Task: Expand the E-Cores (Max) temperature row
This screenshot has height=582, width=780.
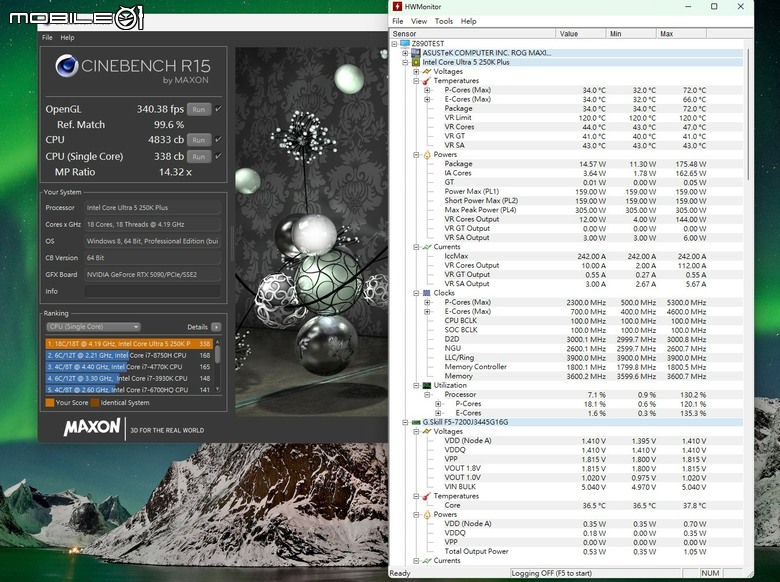Action: pos(427,99)
